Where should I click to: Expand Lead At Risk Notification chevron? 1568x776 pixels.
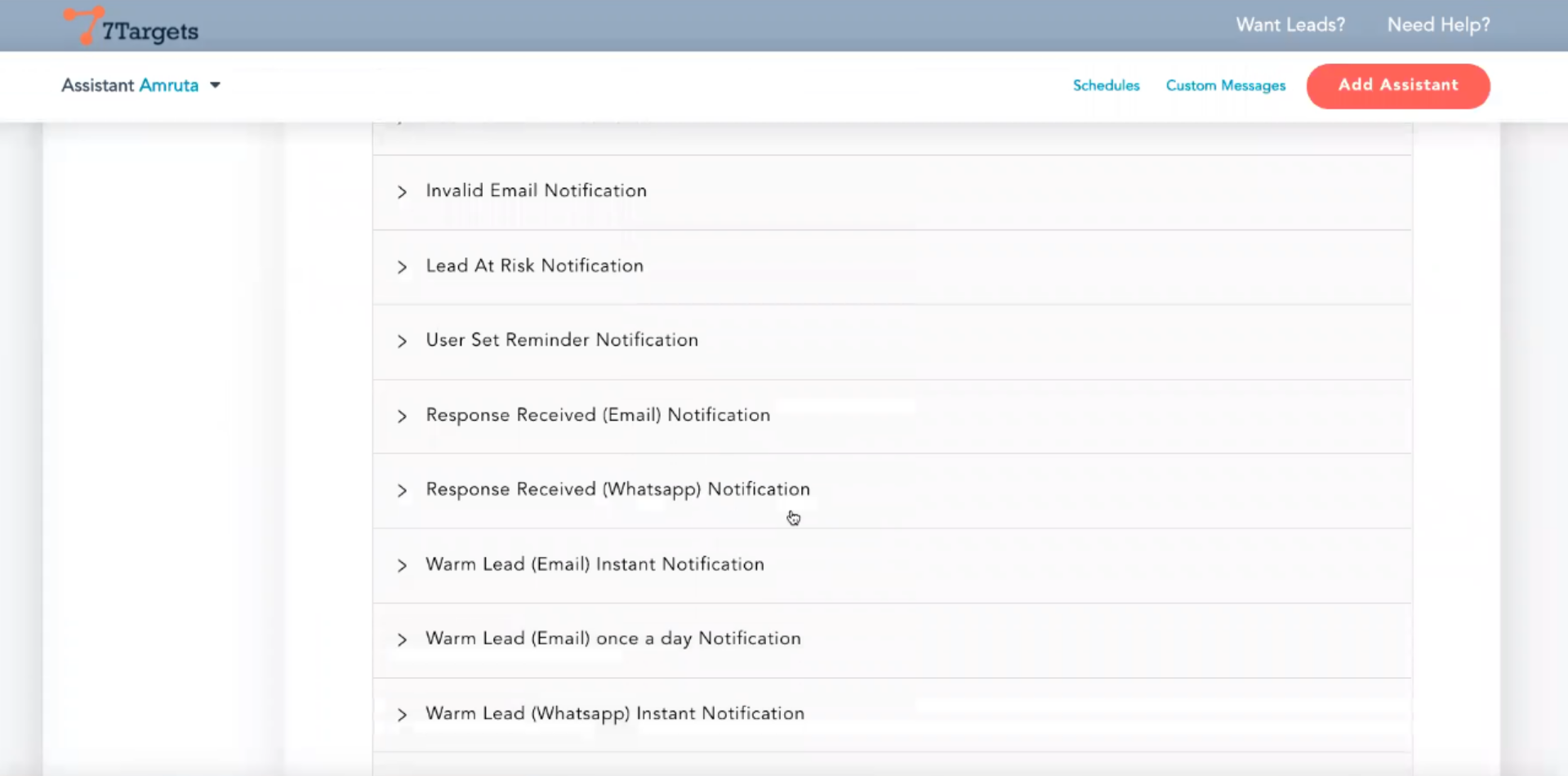pos(402,267)
